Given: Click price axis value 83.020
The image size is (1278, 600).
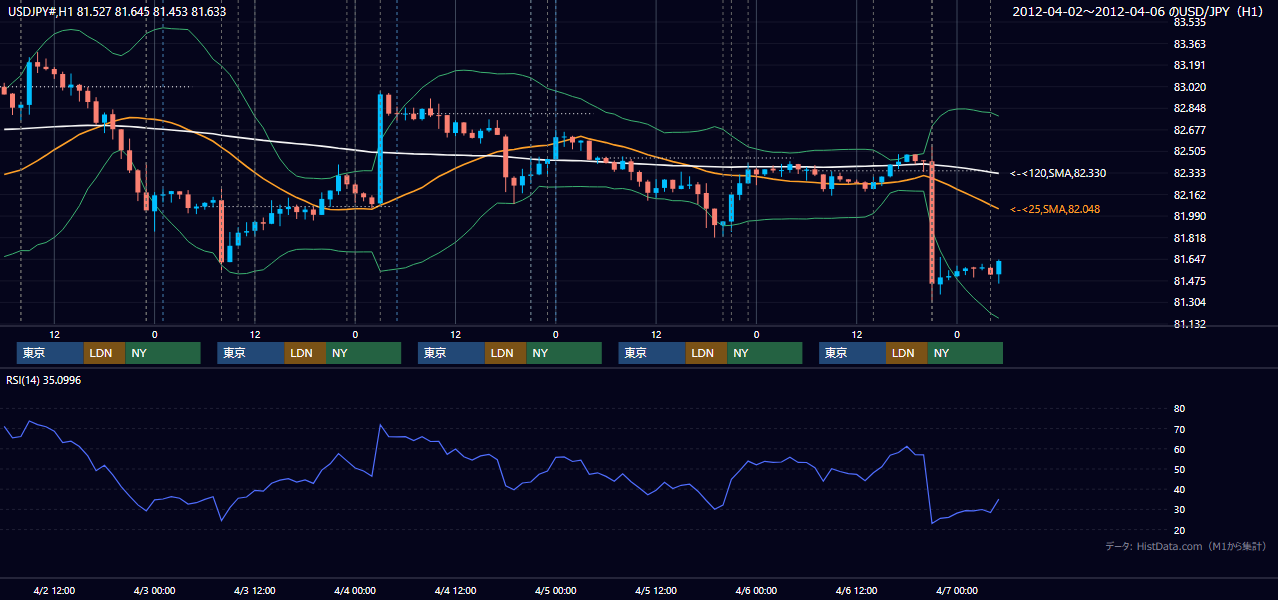Looking at the screenshot, I should pos(1189,87).
